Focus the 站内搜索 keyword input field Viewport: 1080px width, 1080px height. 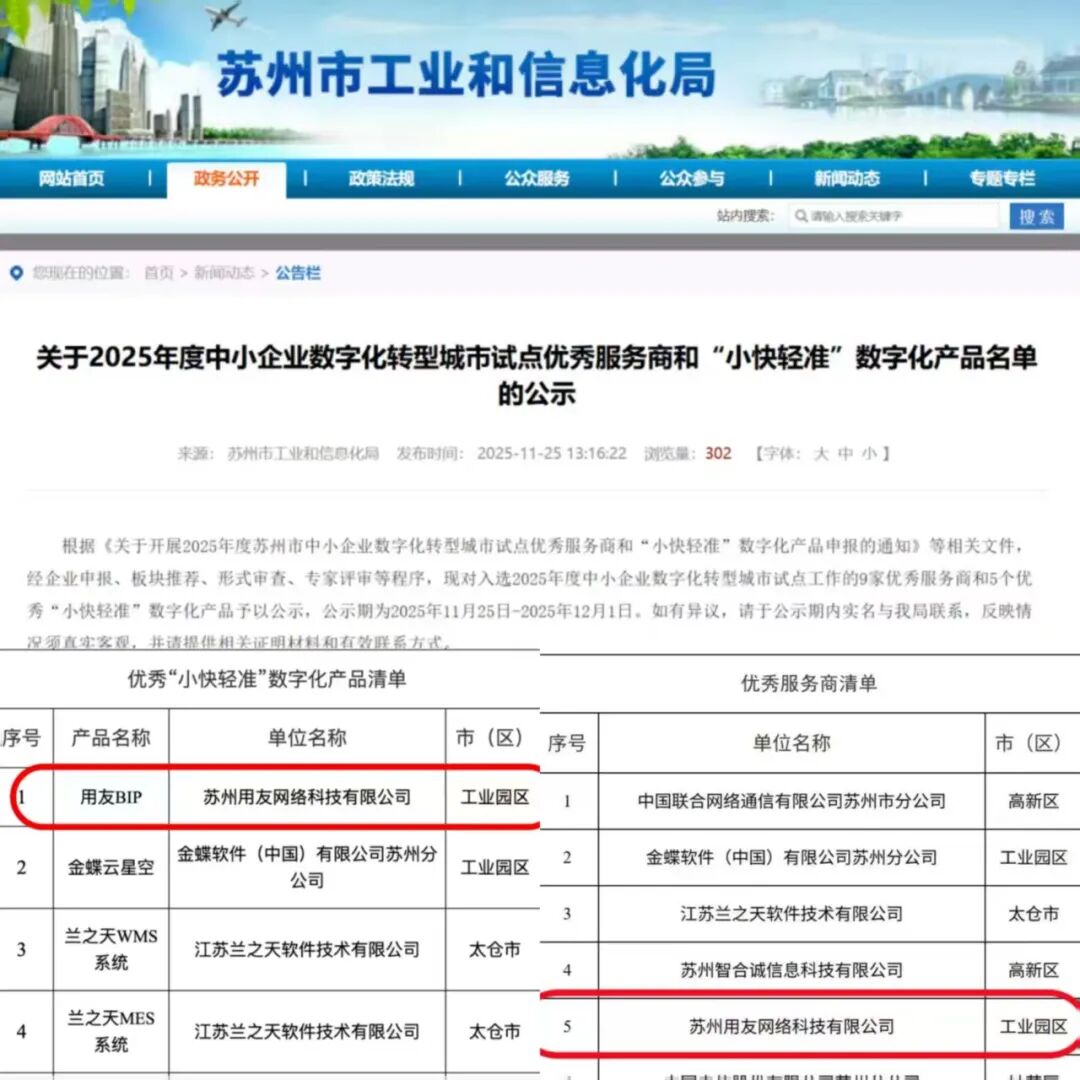[x=900, y=216]
